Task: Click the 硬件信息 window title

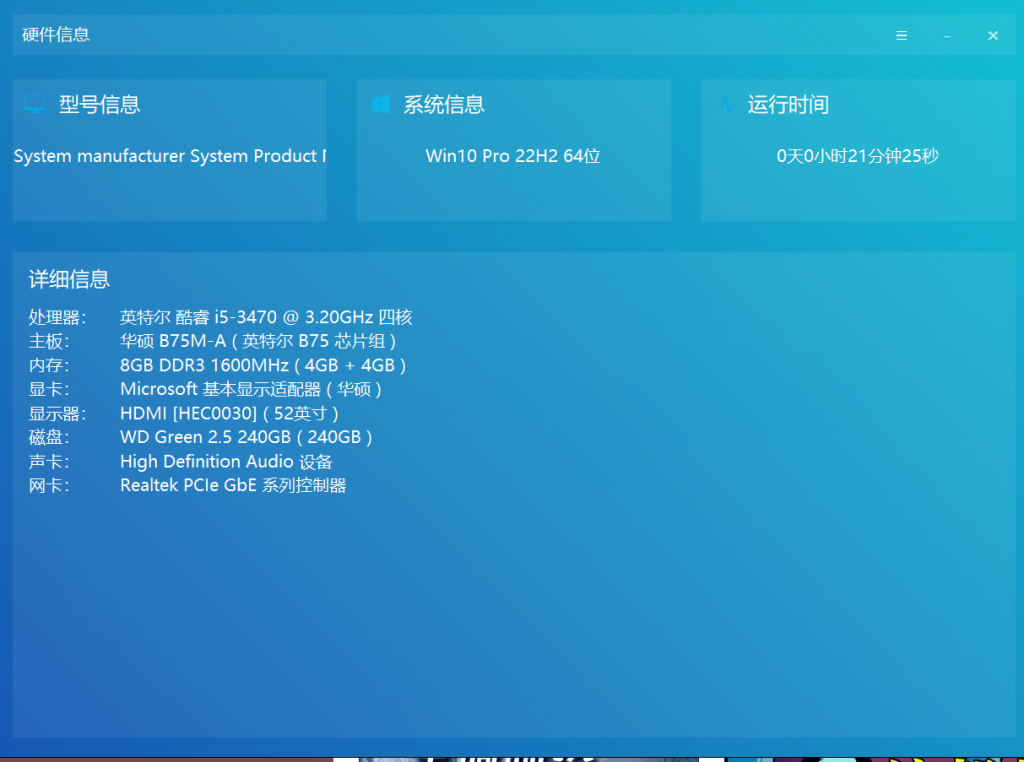Action: pyautogui.click(x=56, y=35)
